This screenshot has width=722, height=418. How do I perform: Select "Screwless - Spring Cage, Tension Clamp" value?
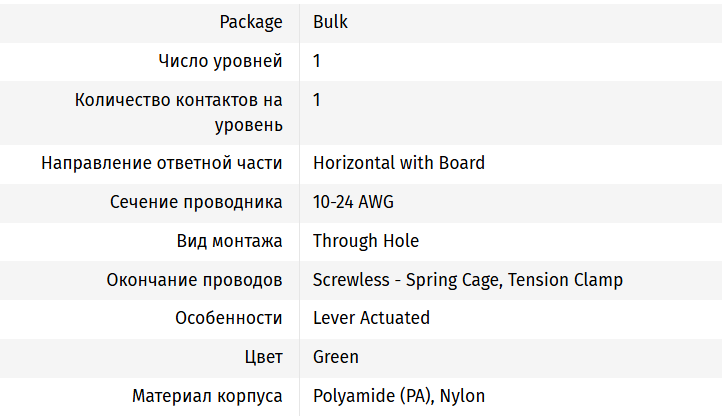pos(468,280)
